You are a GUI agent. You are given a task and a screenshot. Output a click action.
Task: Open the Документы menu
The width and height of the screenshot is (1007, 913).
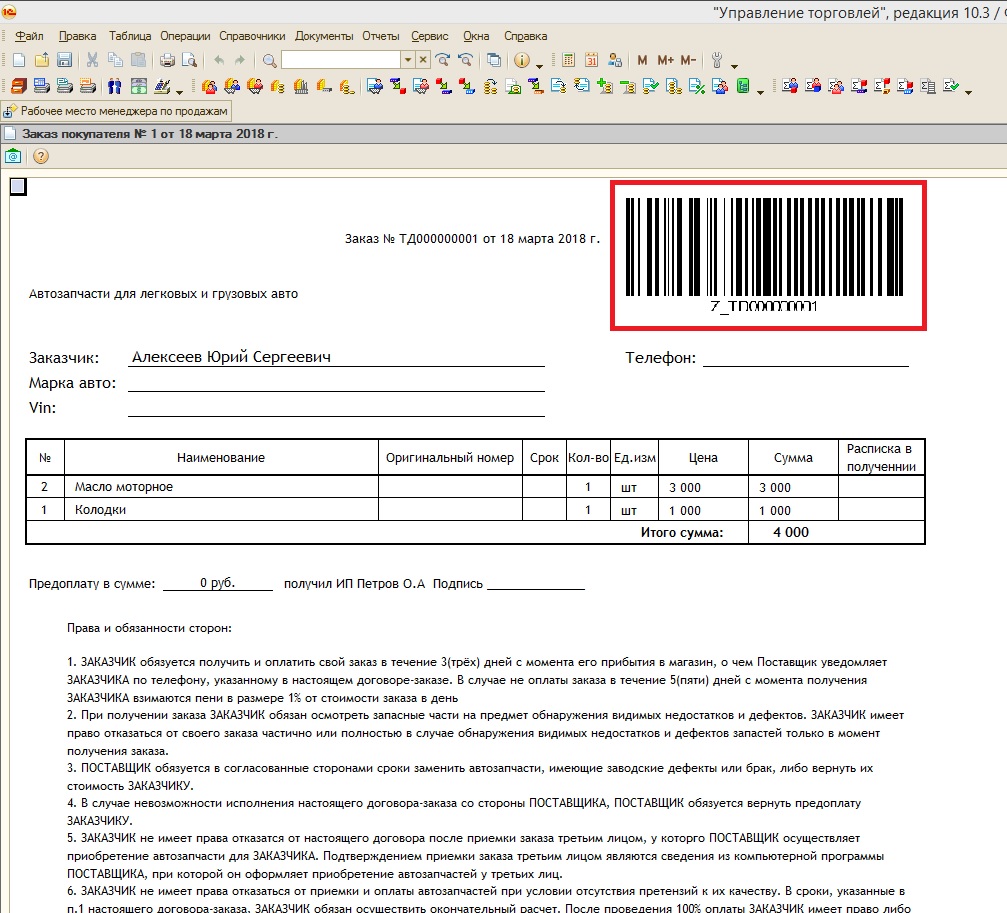point(323,36)
